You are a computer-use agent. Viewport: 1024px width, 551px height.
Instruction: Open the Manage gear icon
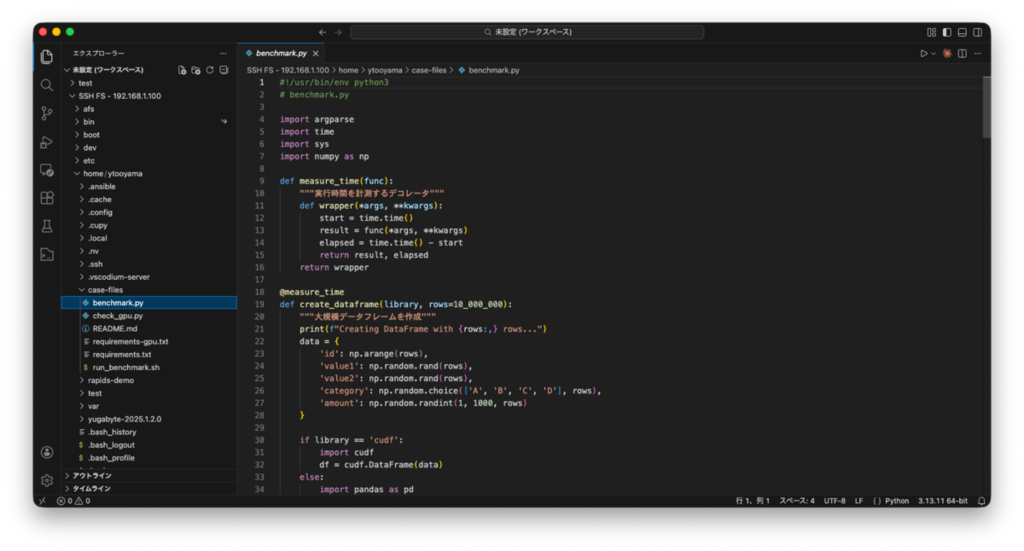point(46,480)
